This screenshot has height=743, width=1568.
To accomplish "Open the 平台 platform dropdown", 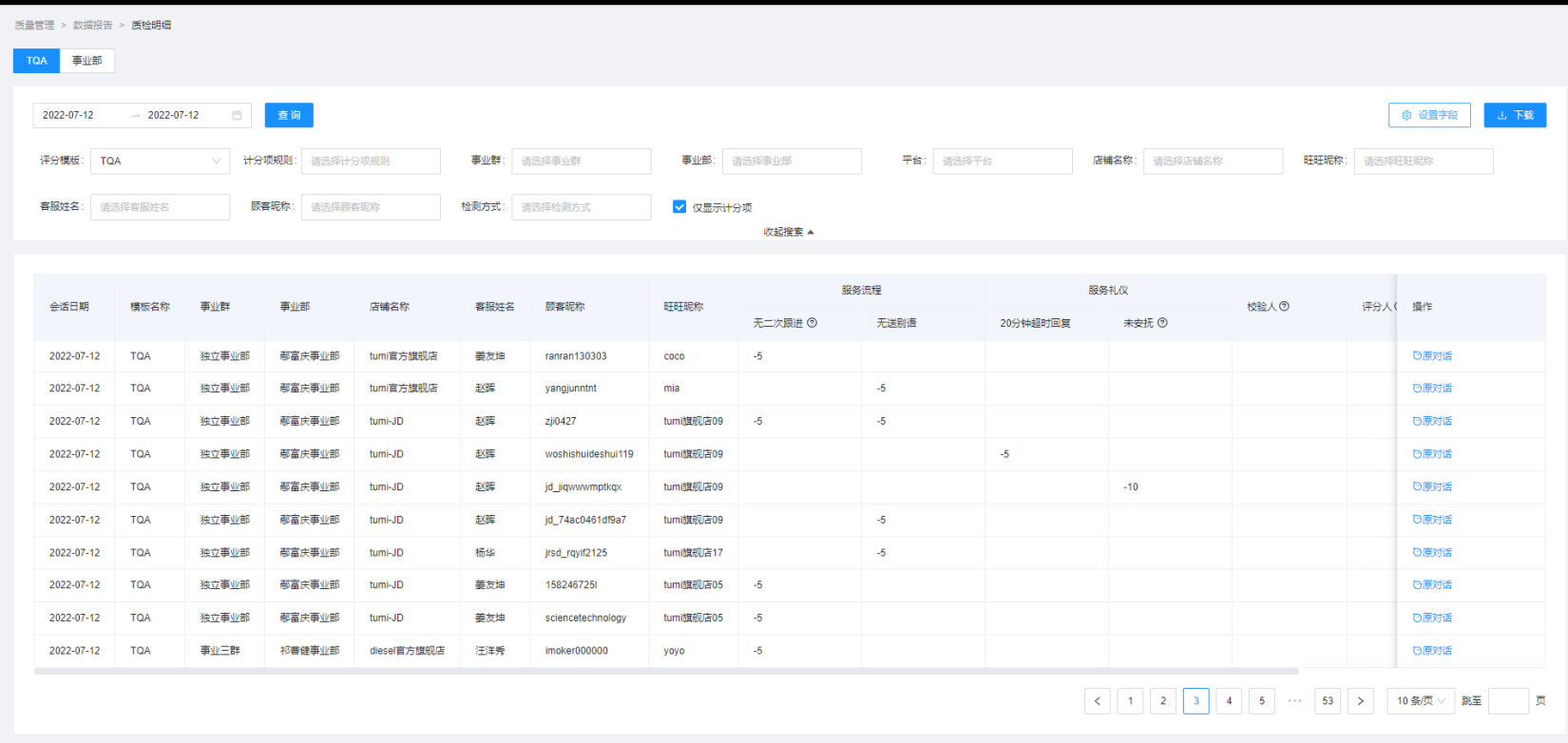I will [1003, 162].
